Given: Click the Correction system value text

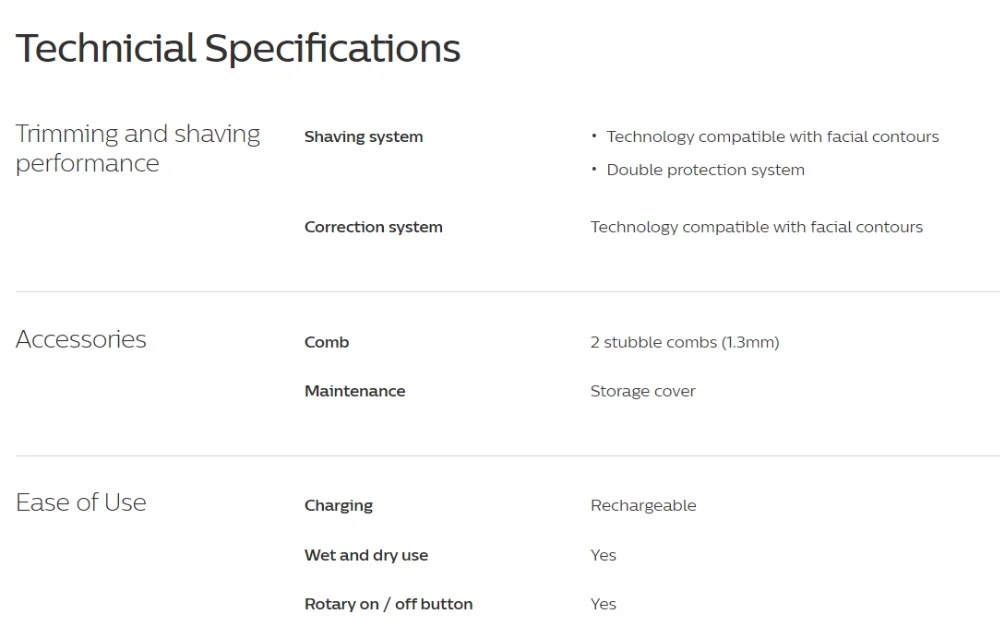Looking at the screenshot, I should [x=756, y=227].
